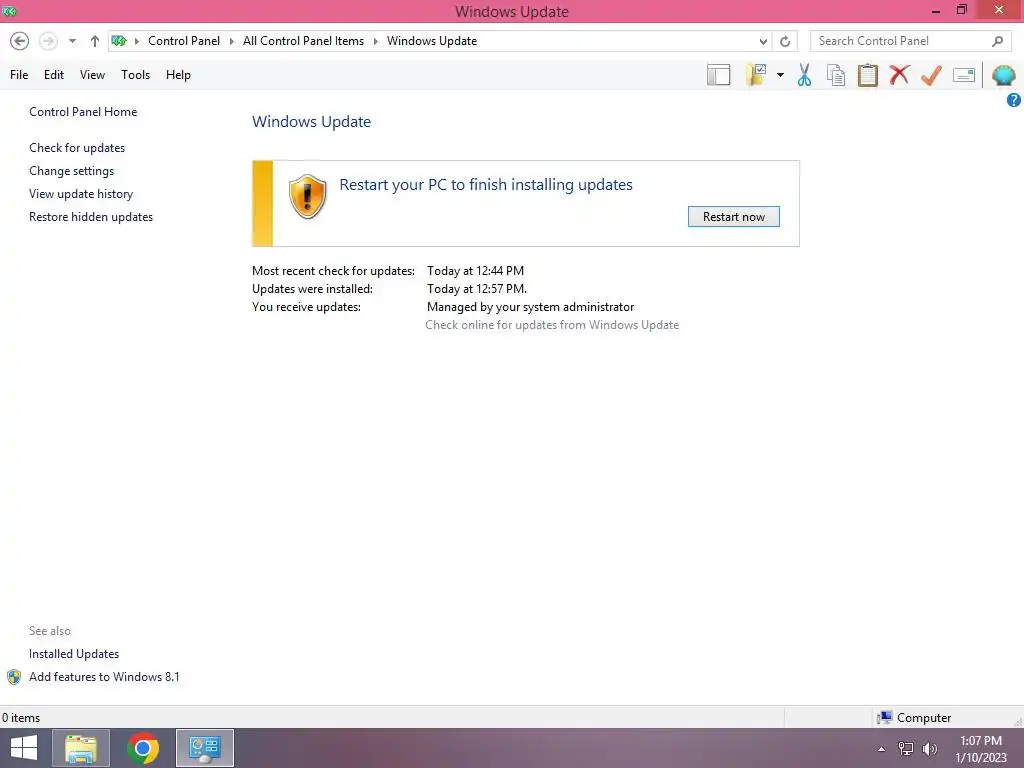Viewport: 1024px width, 768px height.
Task: Click the orange warning shield icon
Action: click(x=307, y=197)
